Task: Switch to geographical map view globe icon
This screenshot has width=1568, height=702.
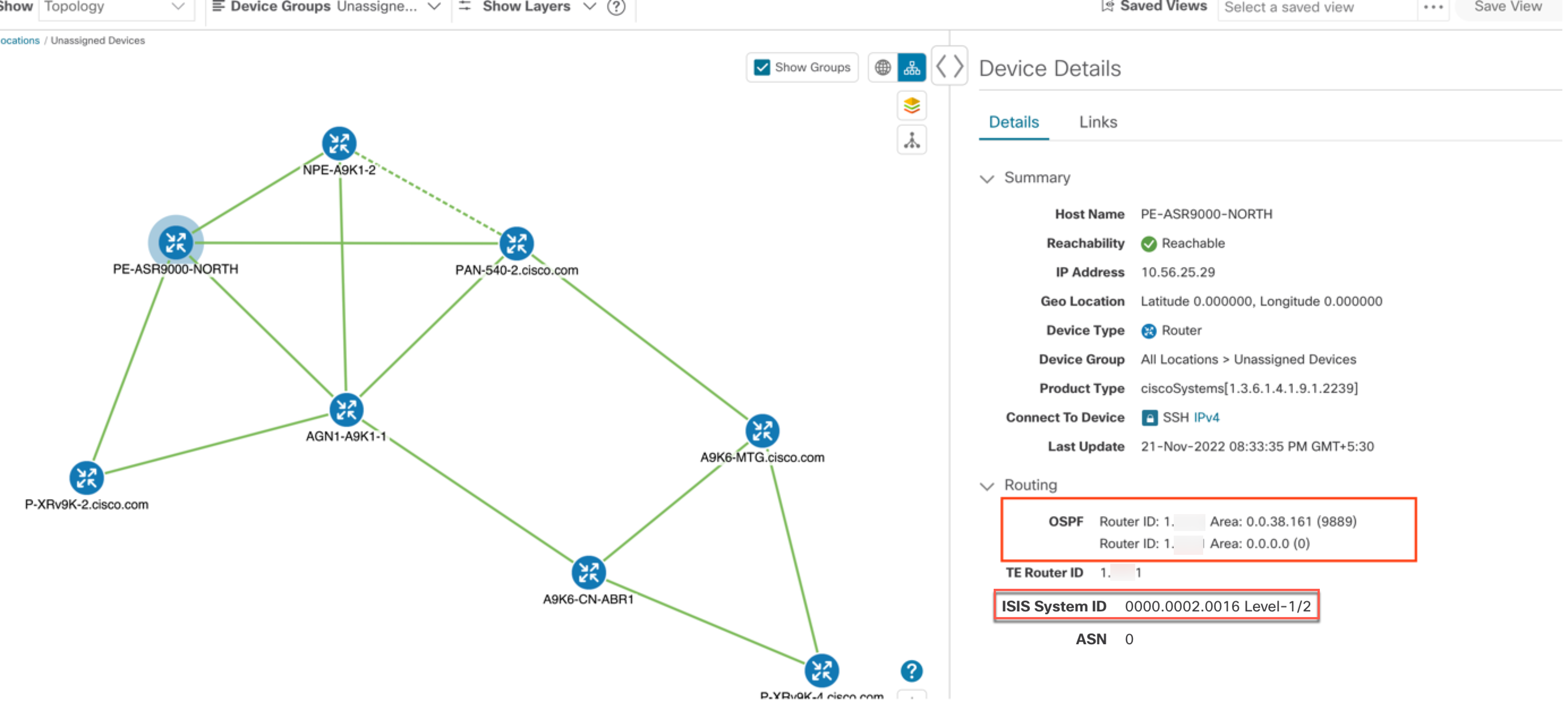Action: (x=883, y=67)
